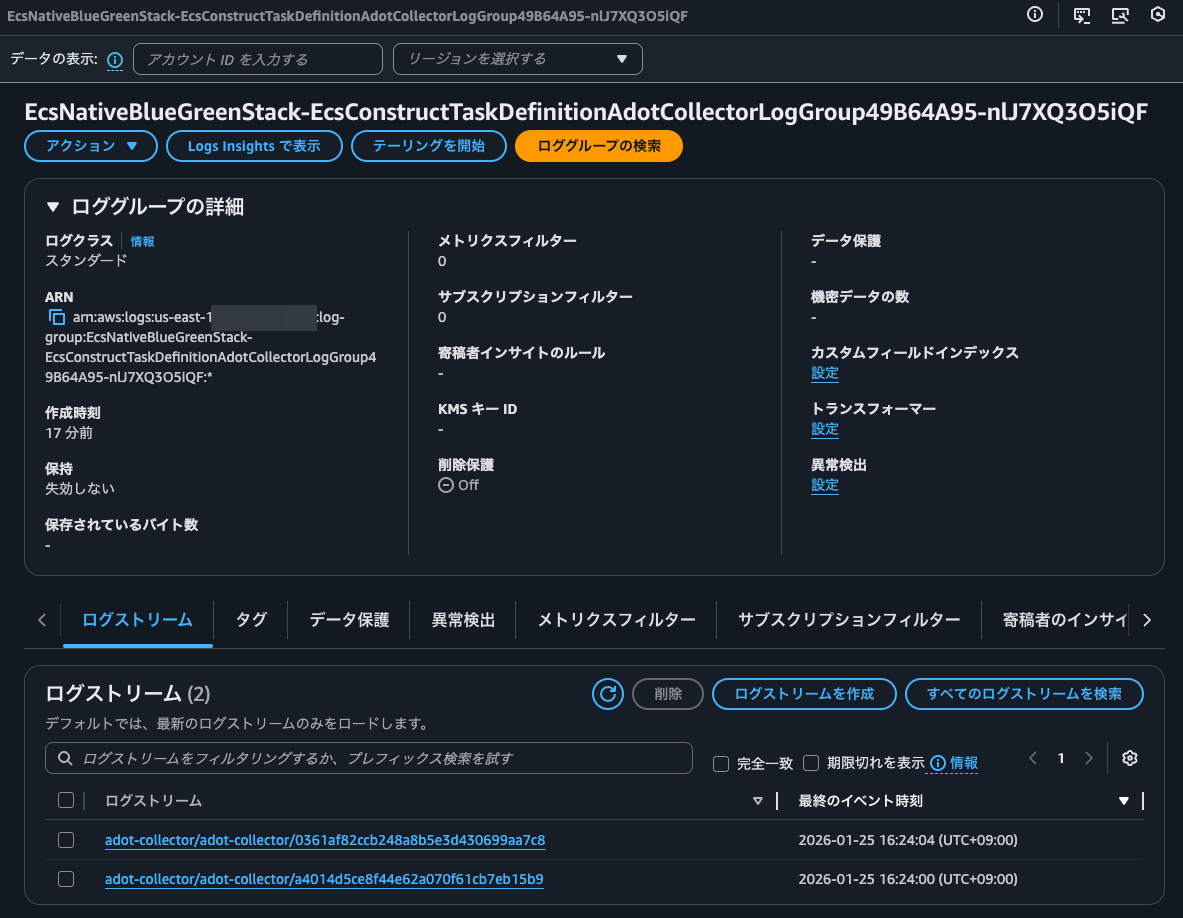Screen dimensions: 1183x918
Task: Switch to the タグ tab
Action: 250,619
